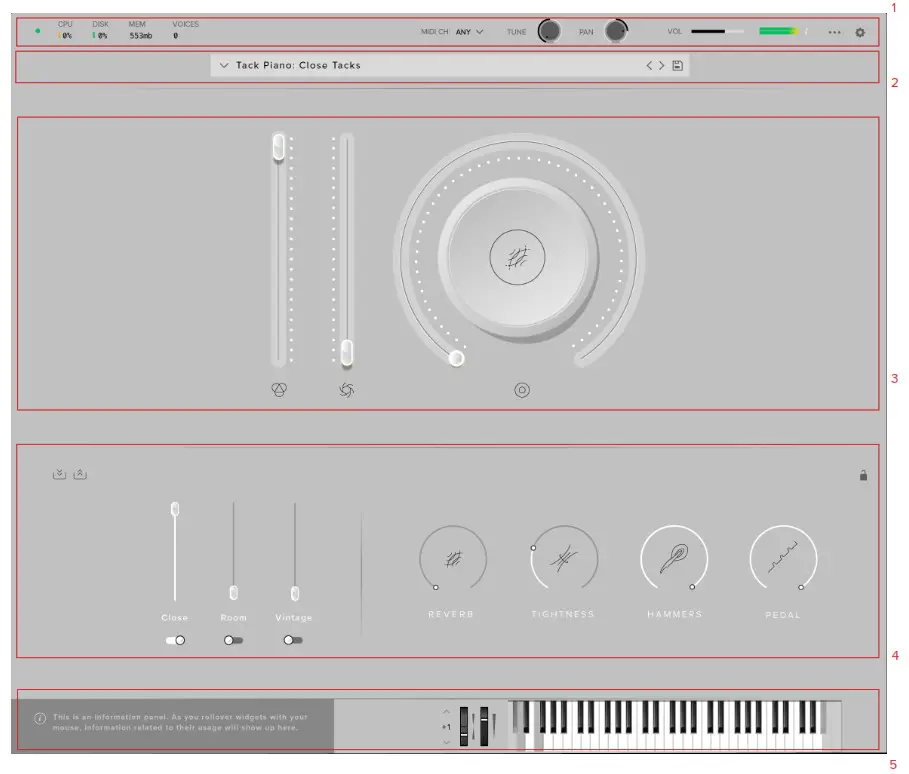Open the settings gear in top bar

pyautogui.click(x=860, y=32)
